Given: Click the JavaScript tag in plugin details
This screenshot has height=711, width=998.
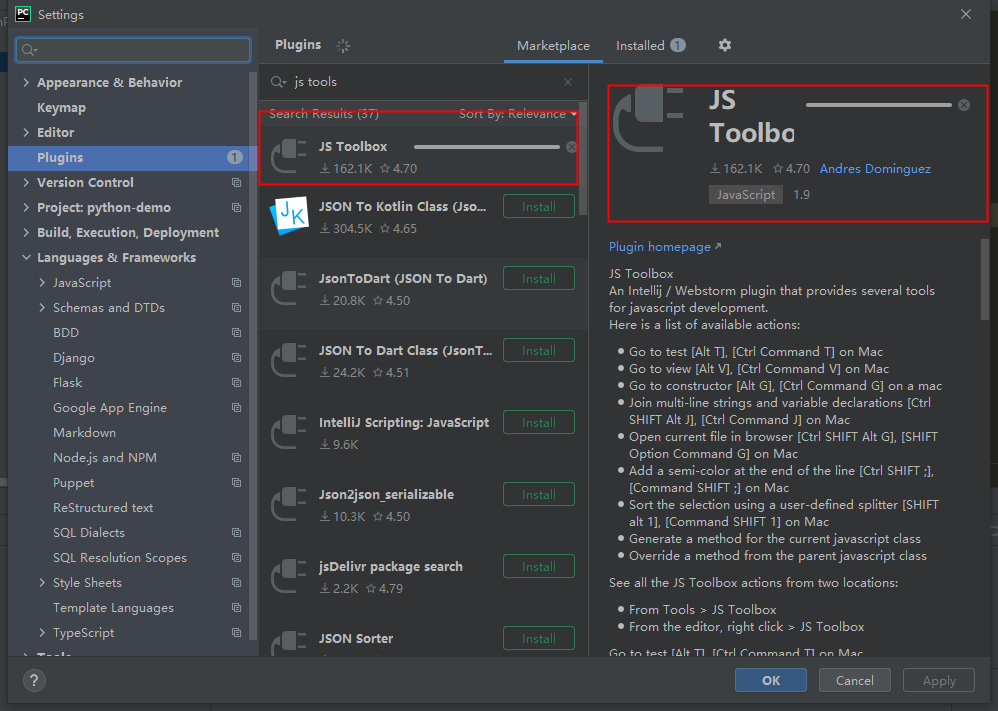Looking at the screenshot, I should pyautogui.click(x=745, y=195).
